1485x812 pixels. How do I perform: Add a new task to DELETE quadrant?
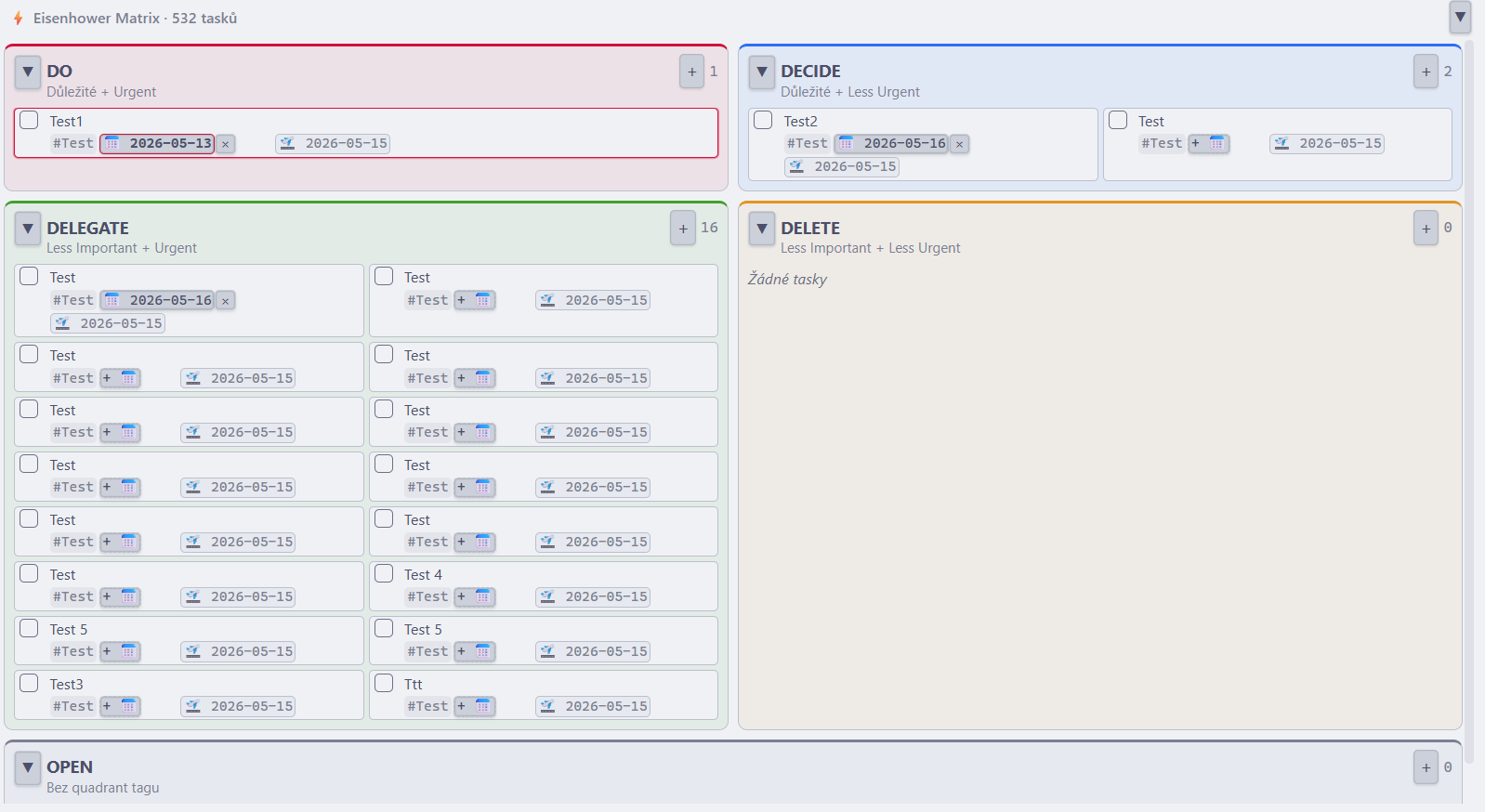1426,229
